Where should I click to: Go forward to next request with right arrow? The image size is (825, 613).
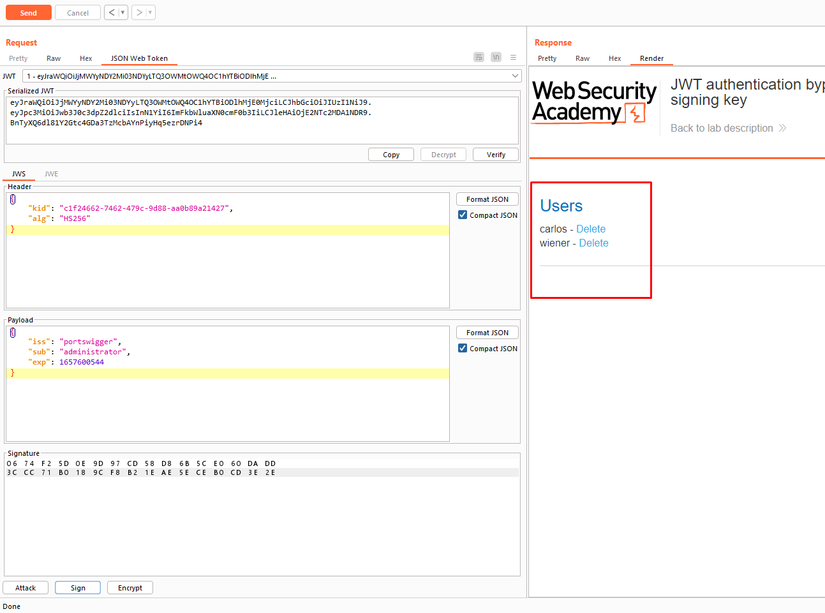click(139, 13)
